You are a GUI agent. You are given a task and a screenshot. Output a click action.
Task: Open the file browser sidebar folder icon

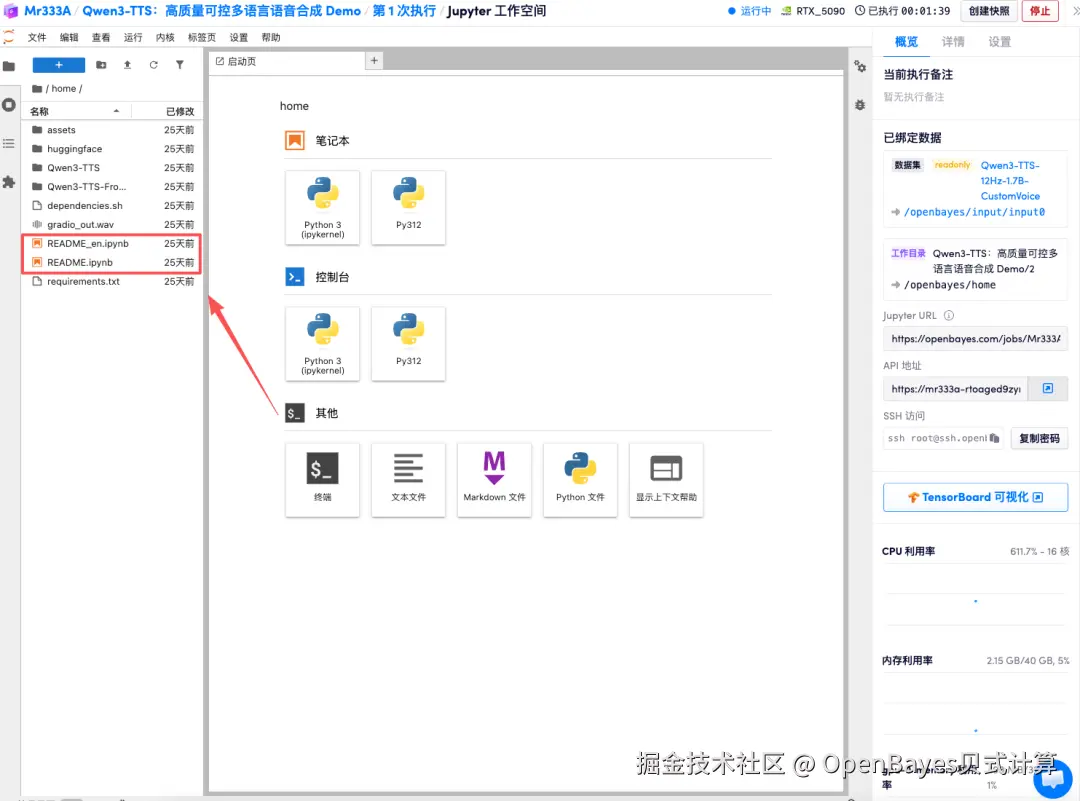(9, 66)
